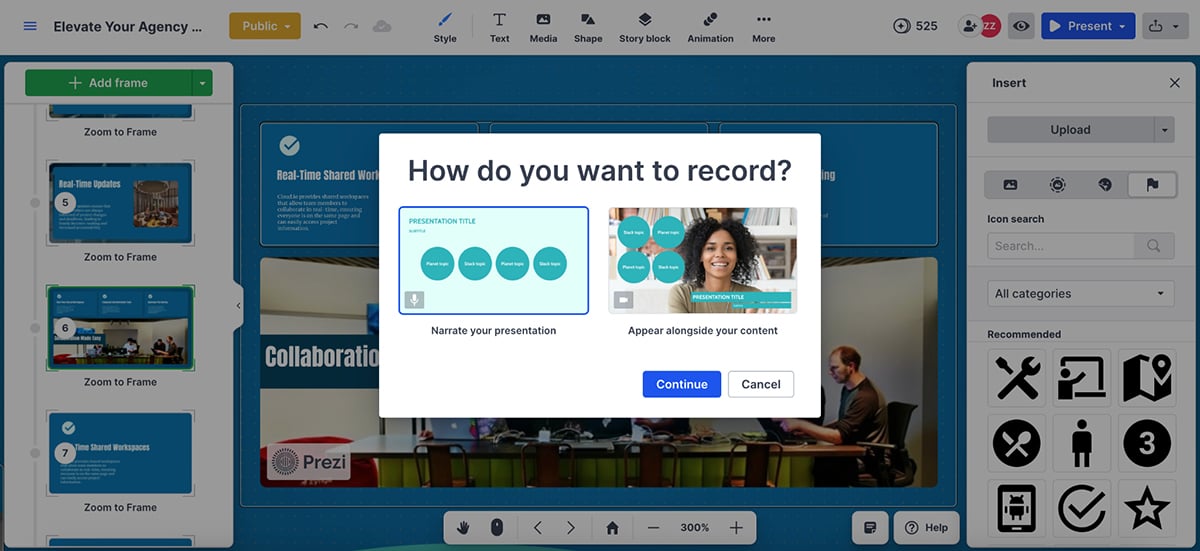
Task: Open the All categories dropdown
Action: click(1081, 294)
